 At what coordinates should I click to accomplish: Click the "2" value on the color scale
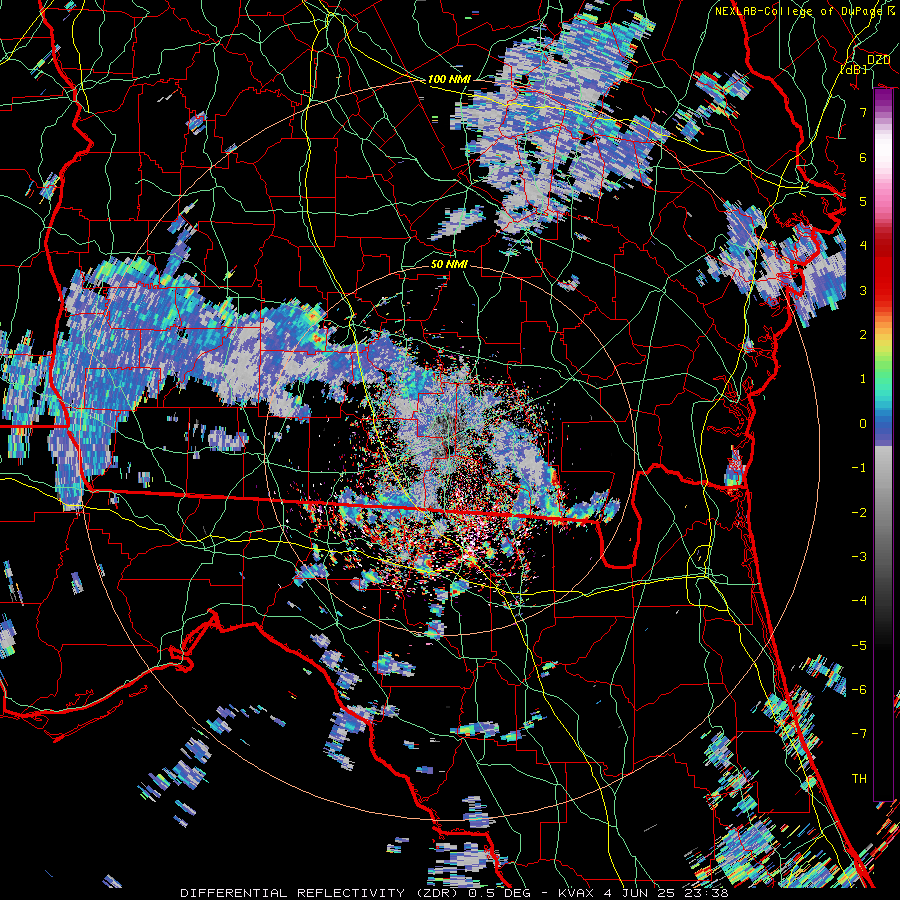862,335
